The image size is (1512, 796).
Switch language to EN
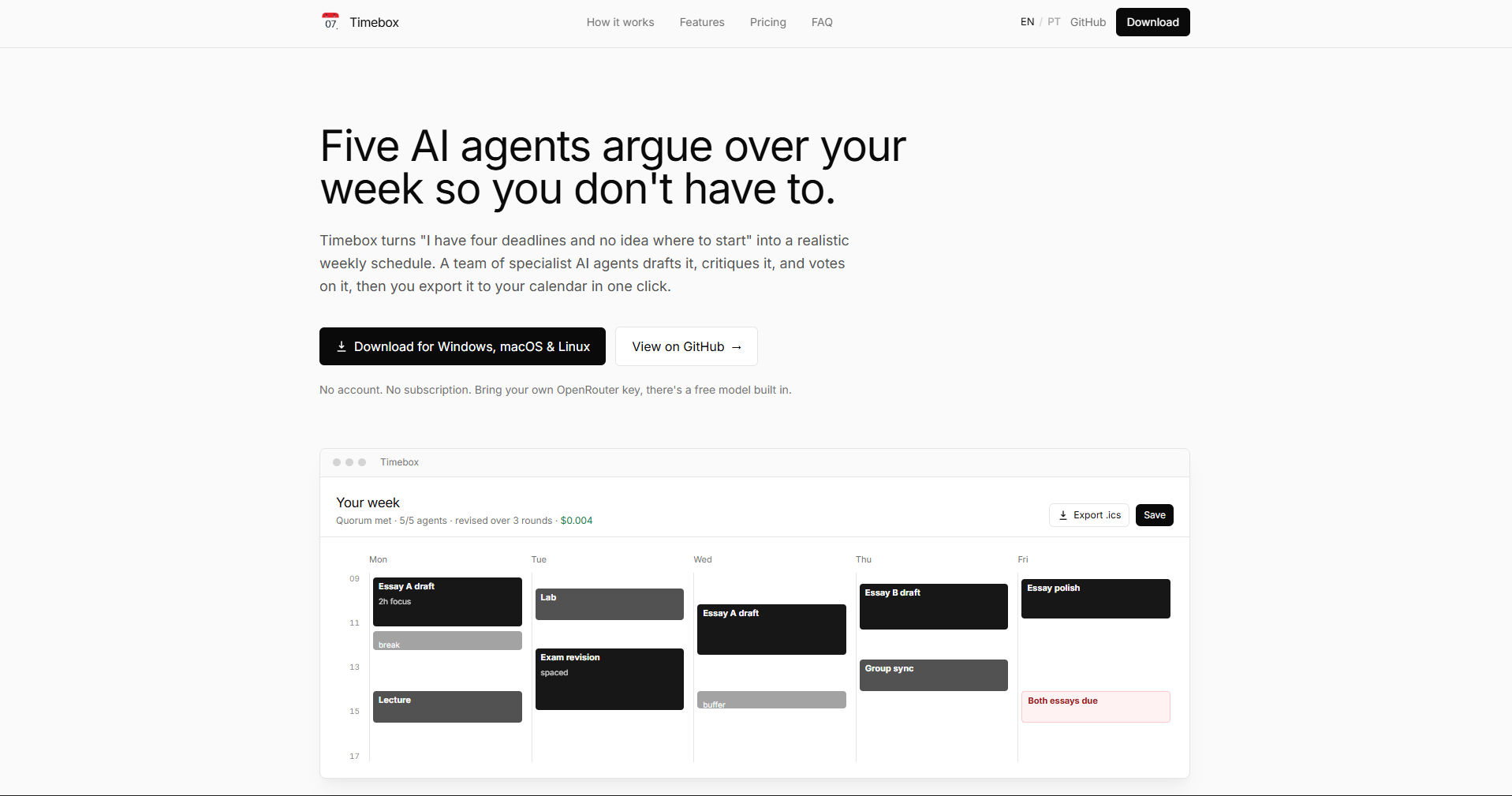click(x=1027, y=22)
